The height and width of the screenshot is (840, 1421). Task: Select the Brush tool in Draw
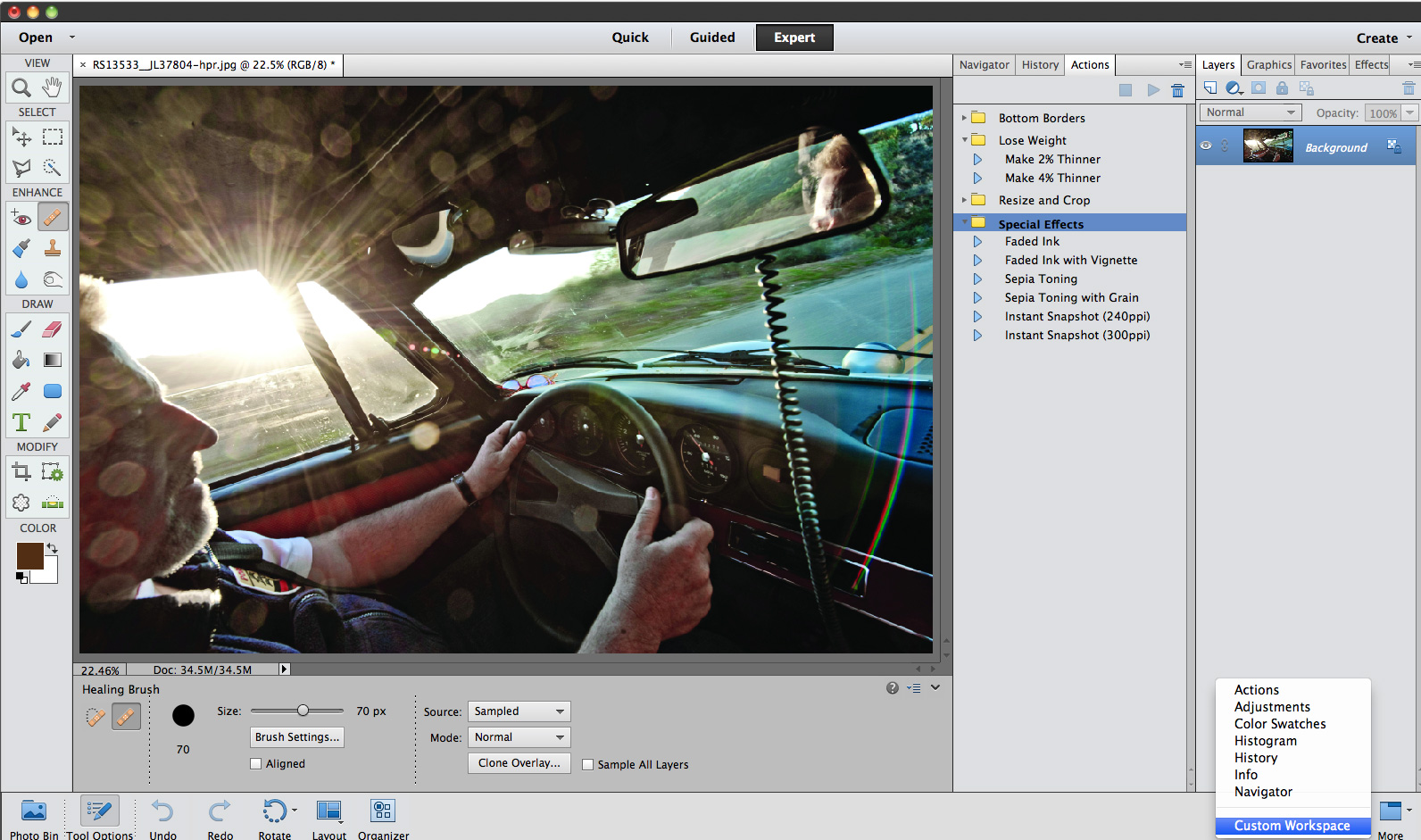coord(21,329)
